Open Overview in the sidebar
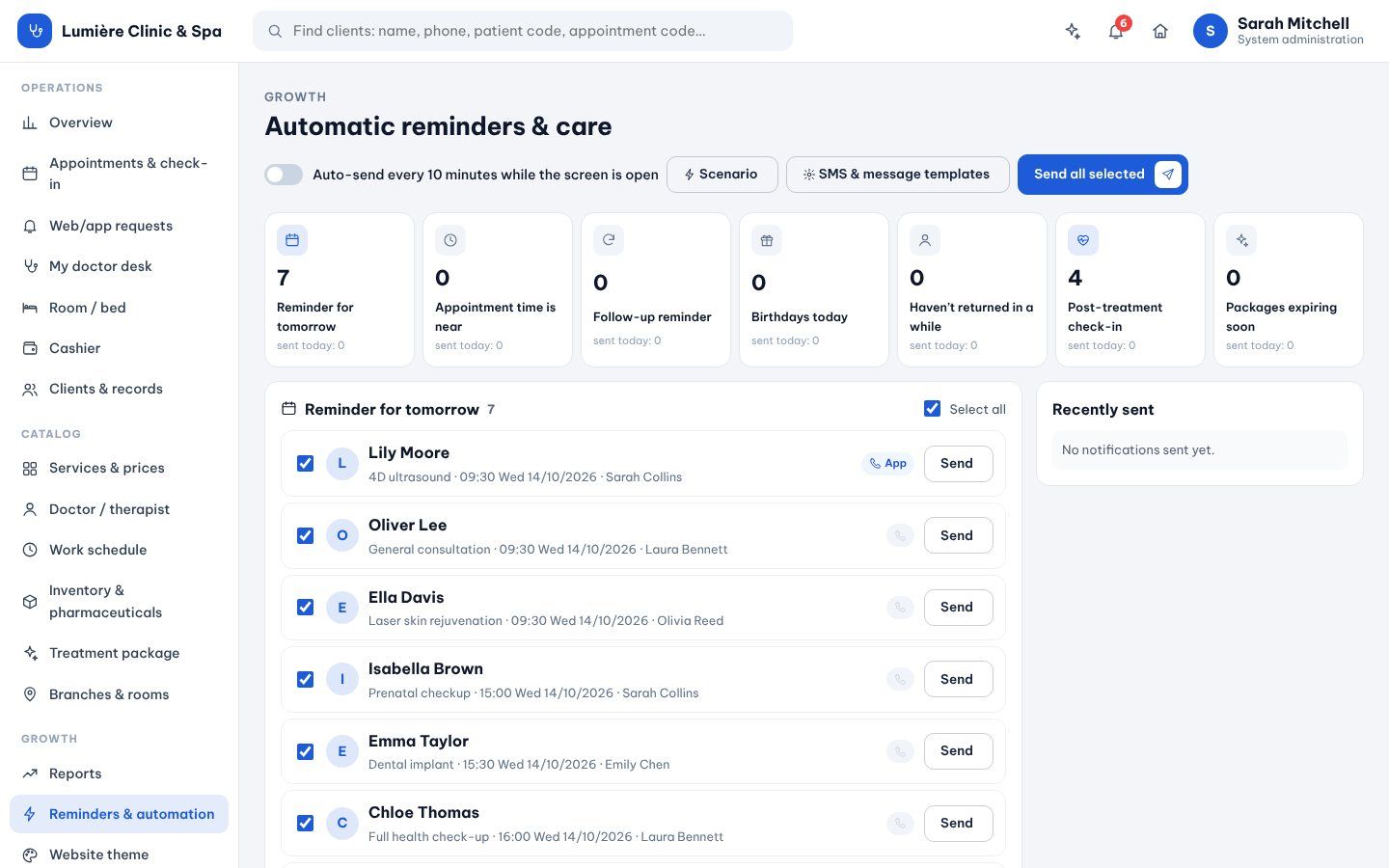Viewport: 1389px width, 868px height. [119, 122]
